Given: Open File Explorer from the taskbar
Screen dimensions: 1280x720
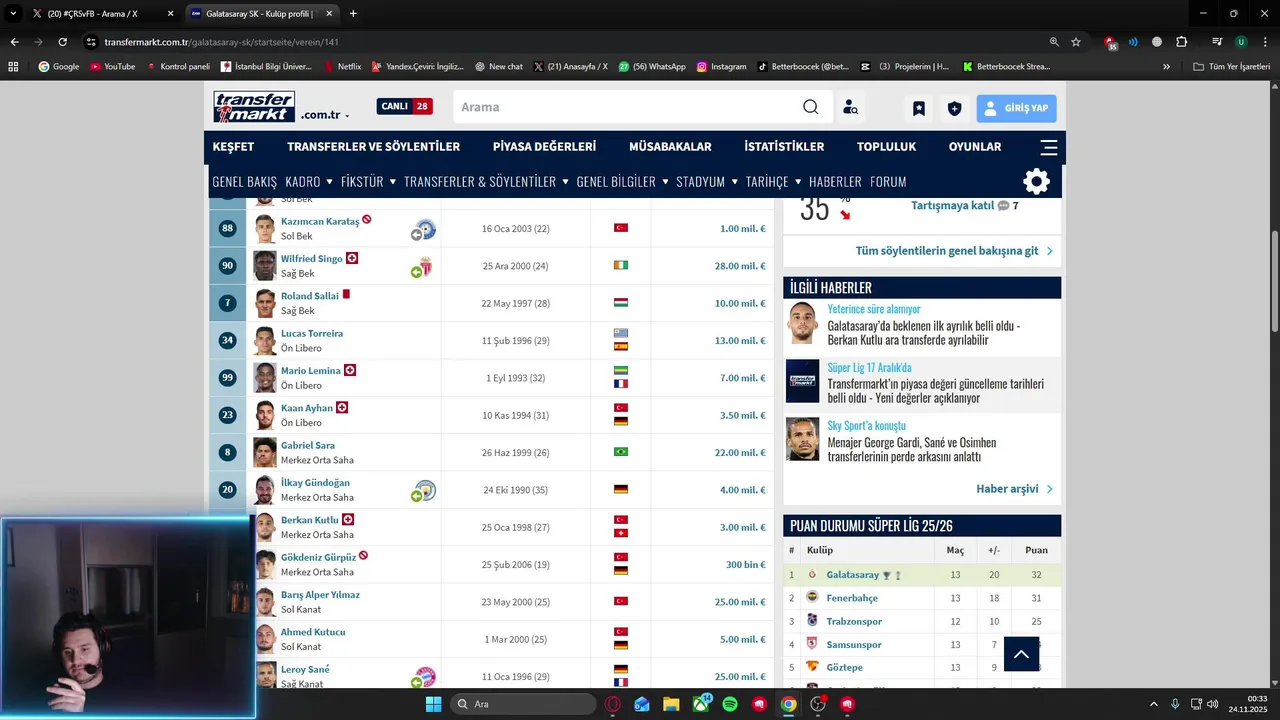Looking at the screenshot, I should (671, 704).
